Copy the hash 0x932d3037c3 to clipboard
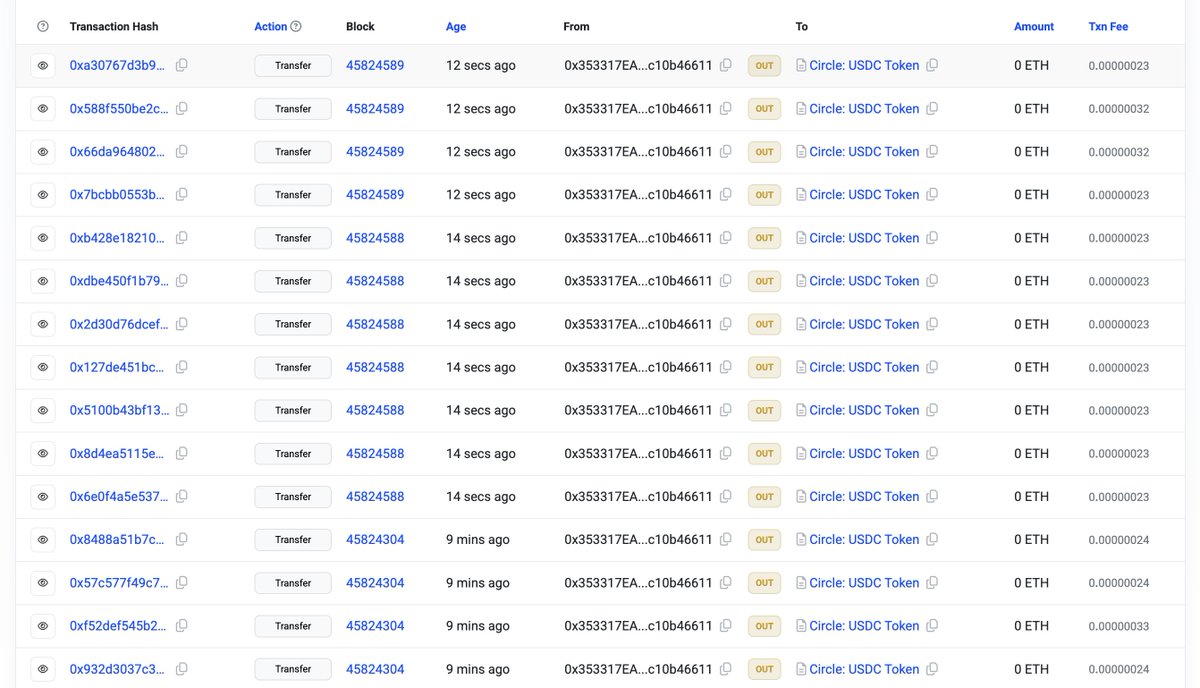Image resolution: width=1200 pixels, height=688 pixels. pyautogui.click(x=181, y=668)
